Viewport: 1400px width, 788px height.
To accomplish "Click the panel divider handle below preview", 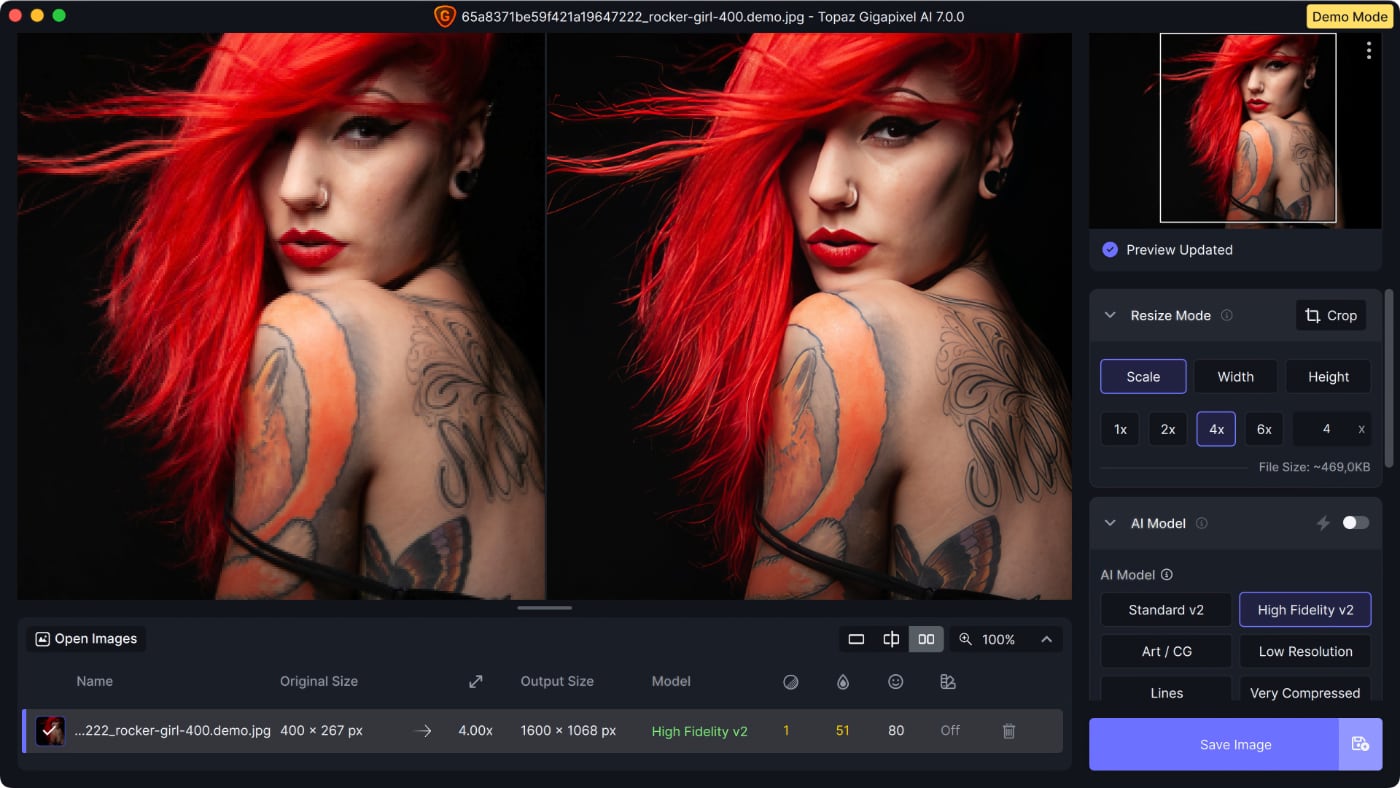I will (x=544, y=607).
